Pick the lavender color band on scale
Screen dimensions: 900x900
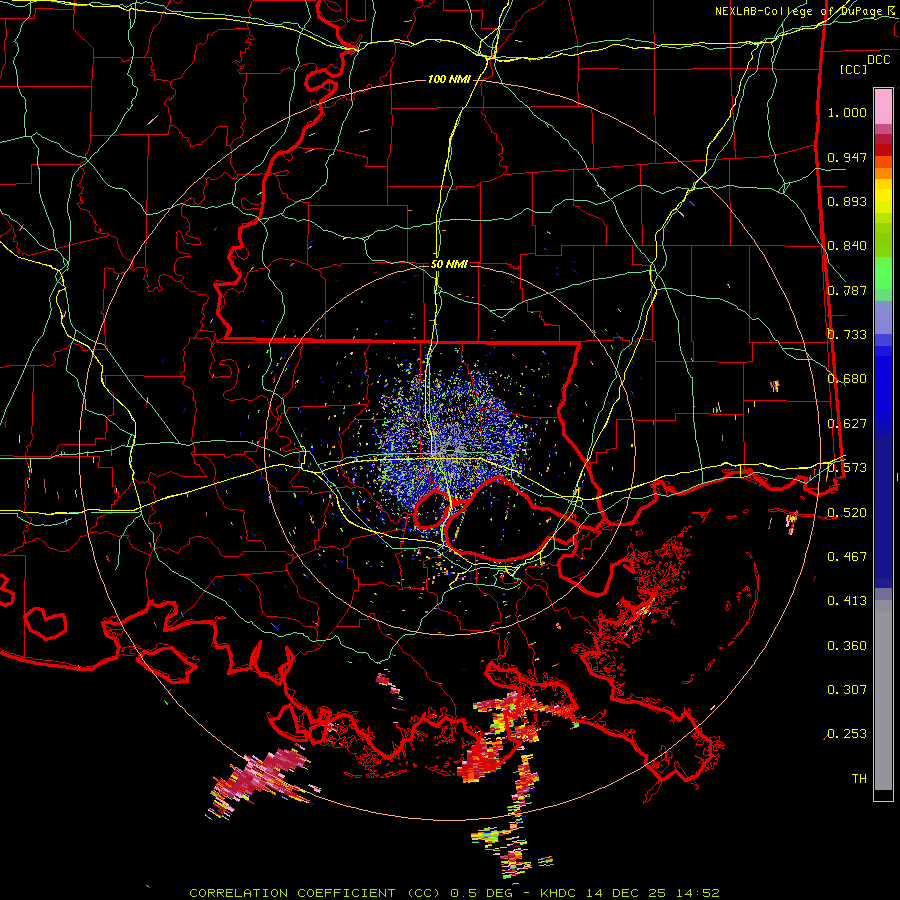[x=883, y=318]
